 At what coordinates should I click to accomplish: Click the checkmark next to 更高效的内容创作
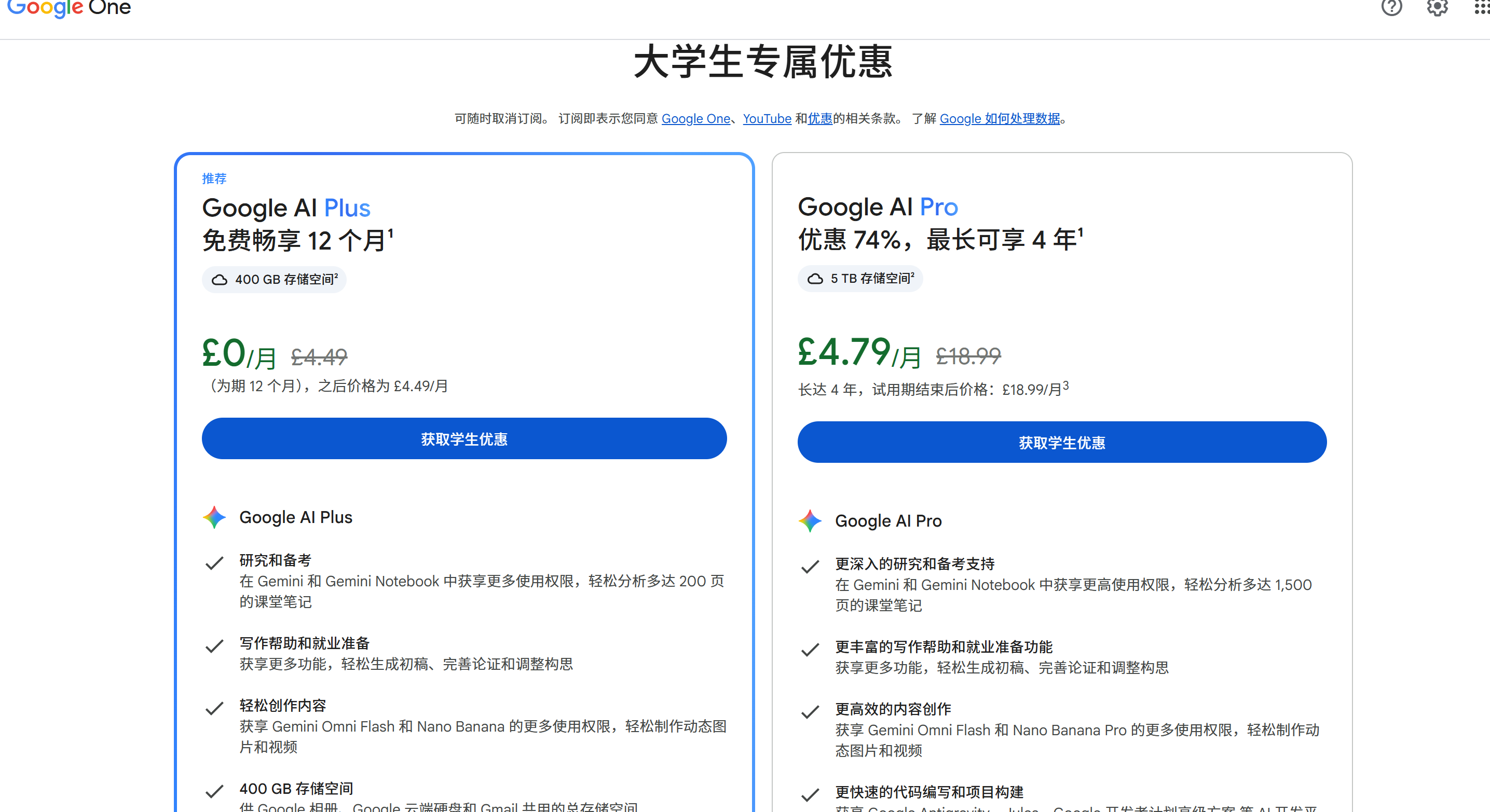(x=810, y=712)
